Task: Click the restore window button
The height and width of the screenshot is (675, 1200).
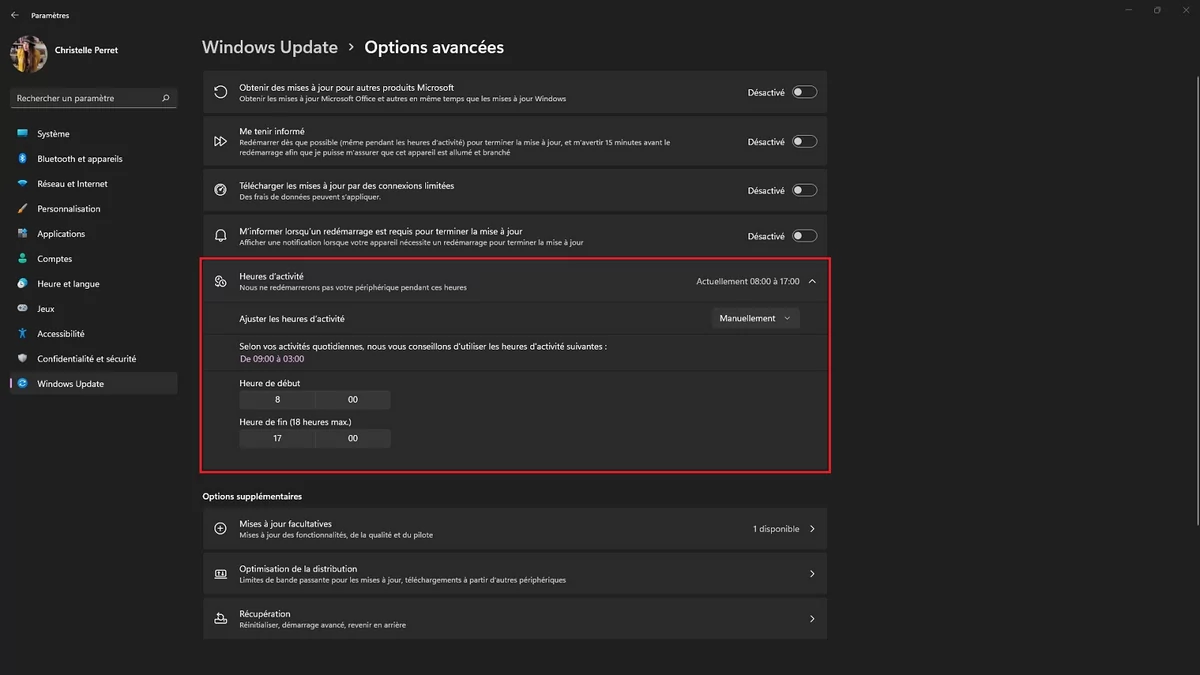Action: point(1157,10)
